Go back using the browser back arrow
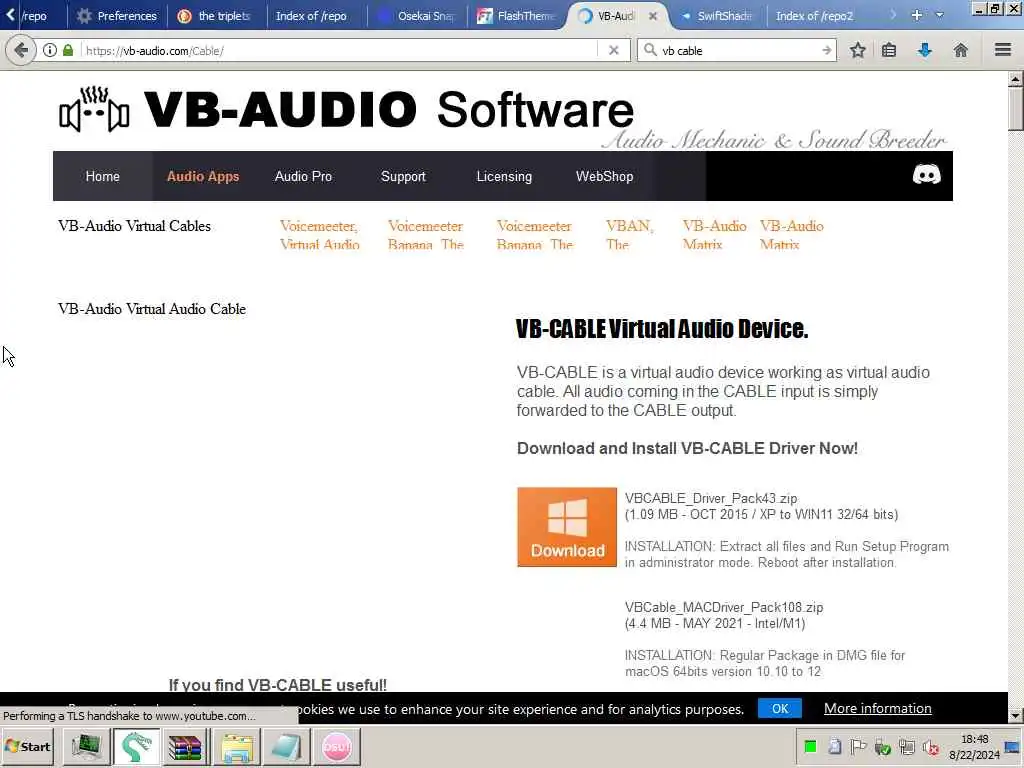The height and width of the screenshot is (768, 1024). point(22,50)
